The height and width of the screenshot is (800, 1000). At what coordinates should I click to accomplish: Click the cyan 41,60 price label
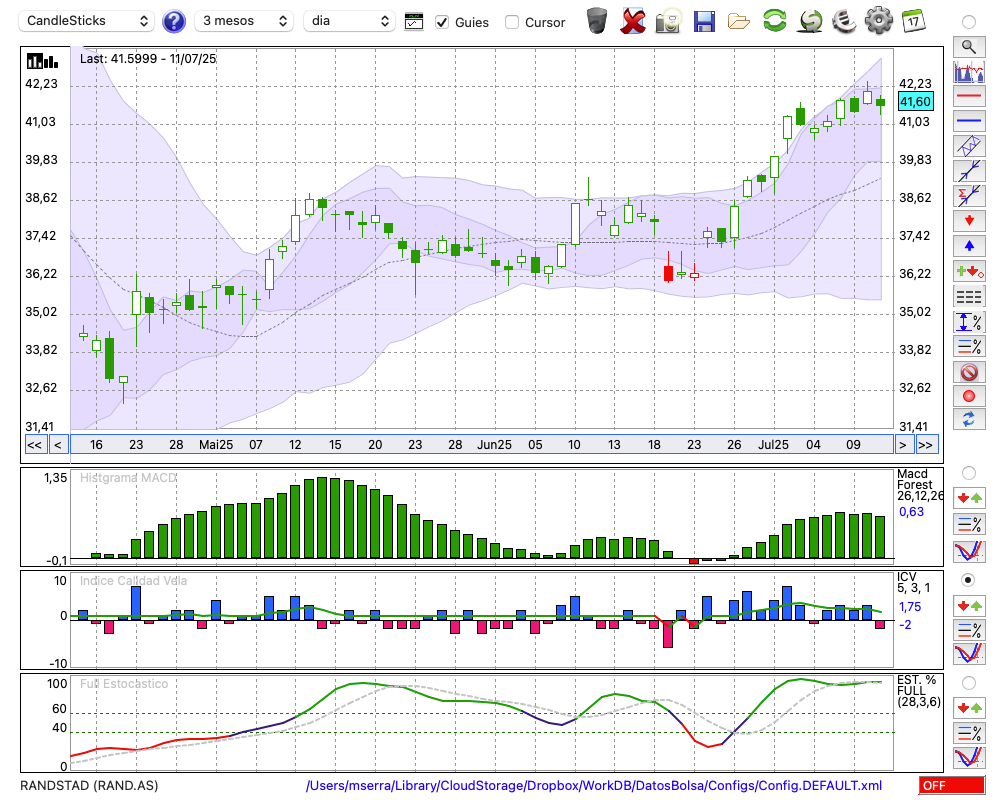915,101
